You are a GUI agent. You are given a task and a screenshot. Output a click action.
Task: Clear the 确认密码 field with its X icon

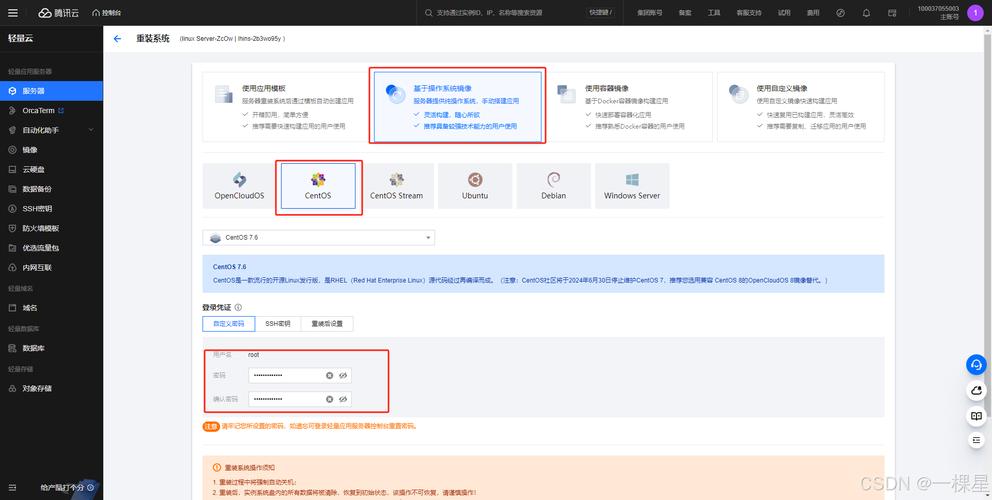click(x=329, y=399)
